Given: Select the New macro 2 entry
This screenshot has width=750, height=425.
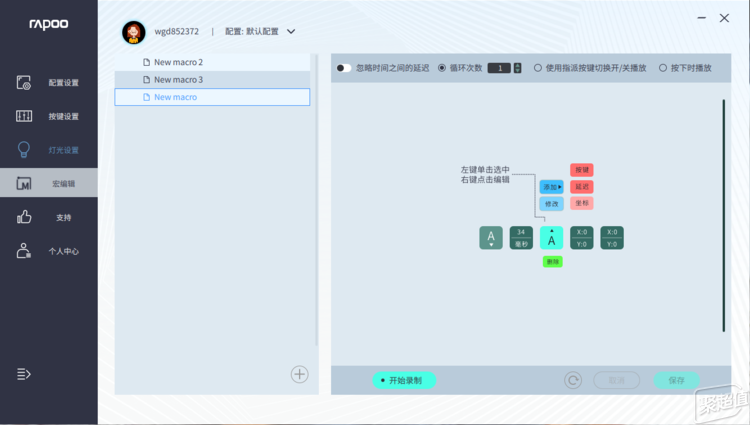Looking at the screenshot, I should tap(212, 62).
